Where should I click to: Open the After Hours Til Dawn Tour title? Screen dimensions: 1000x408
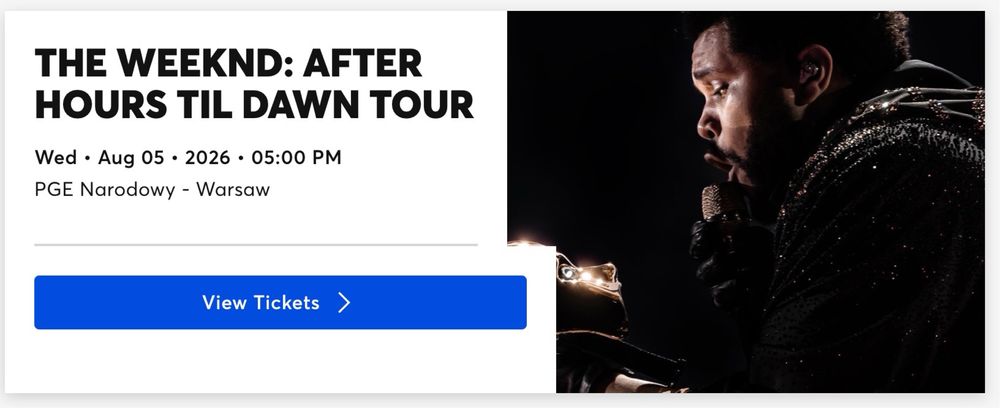point(254,85)
